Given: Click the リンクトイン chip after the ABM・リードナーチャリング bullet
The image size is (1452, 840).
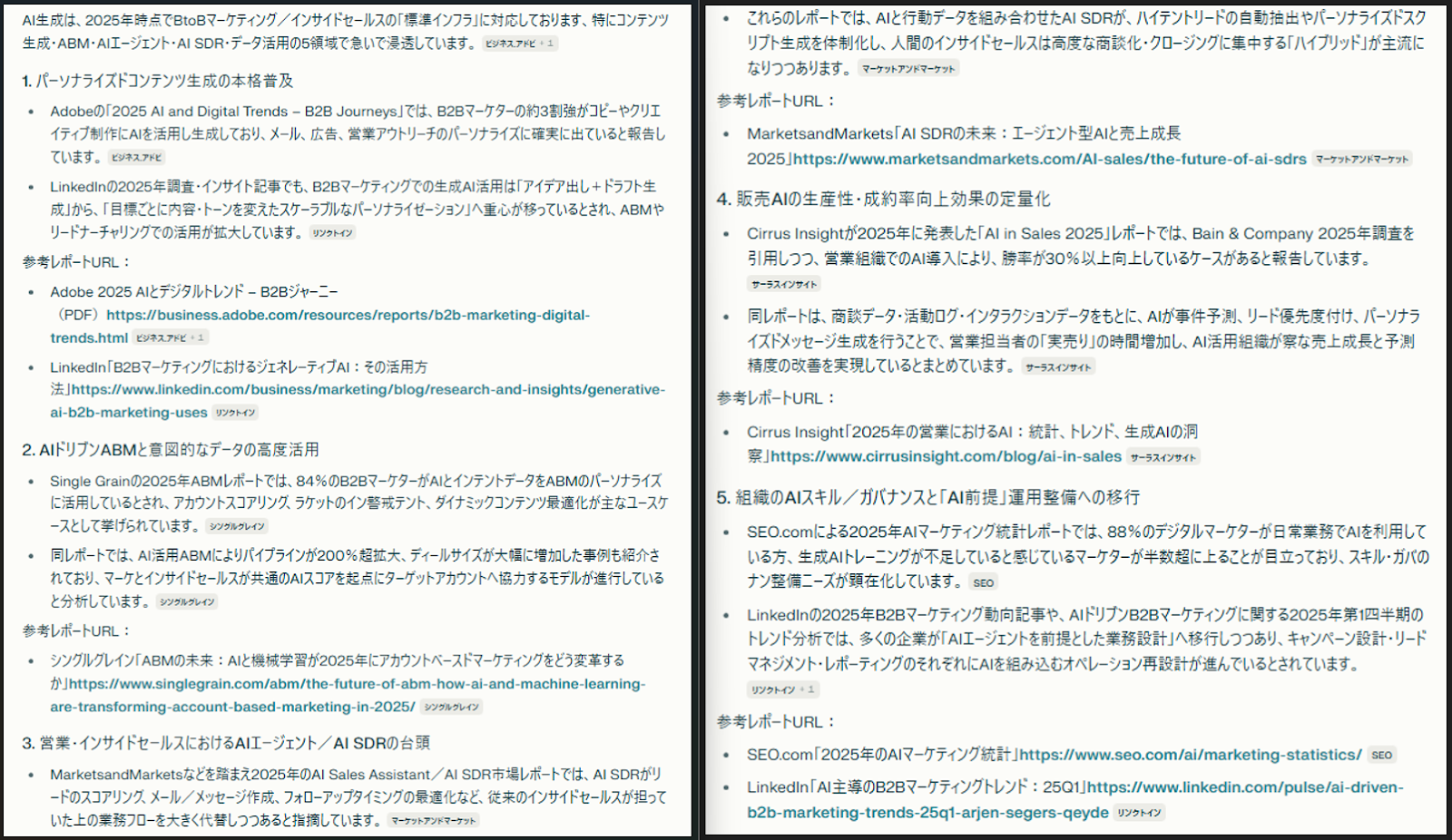Looking at the screenshot, I should coord(332,233).
